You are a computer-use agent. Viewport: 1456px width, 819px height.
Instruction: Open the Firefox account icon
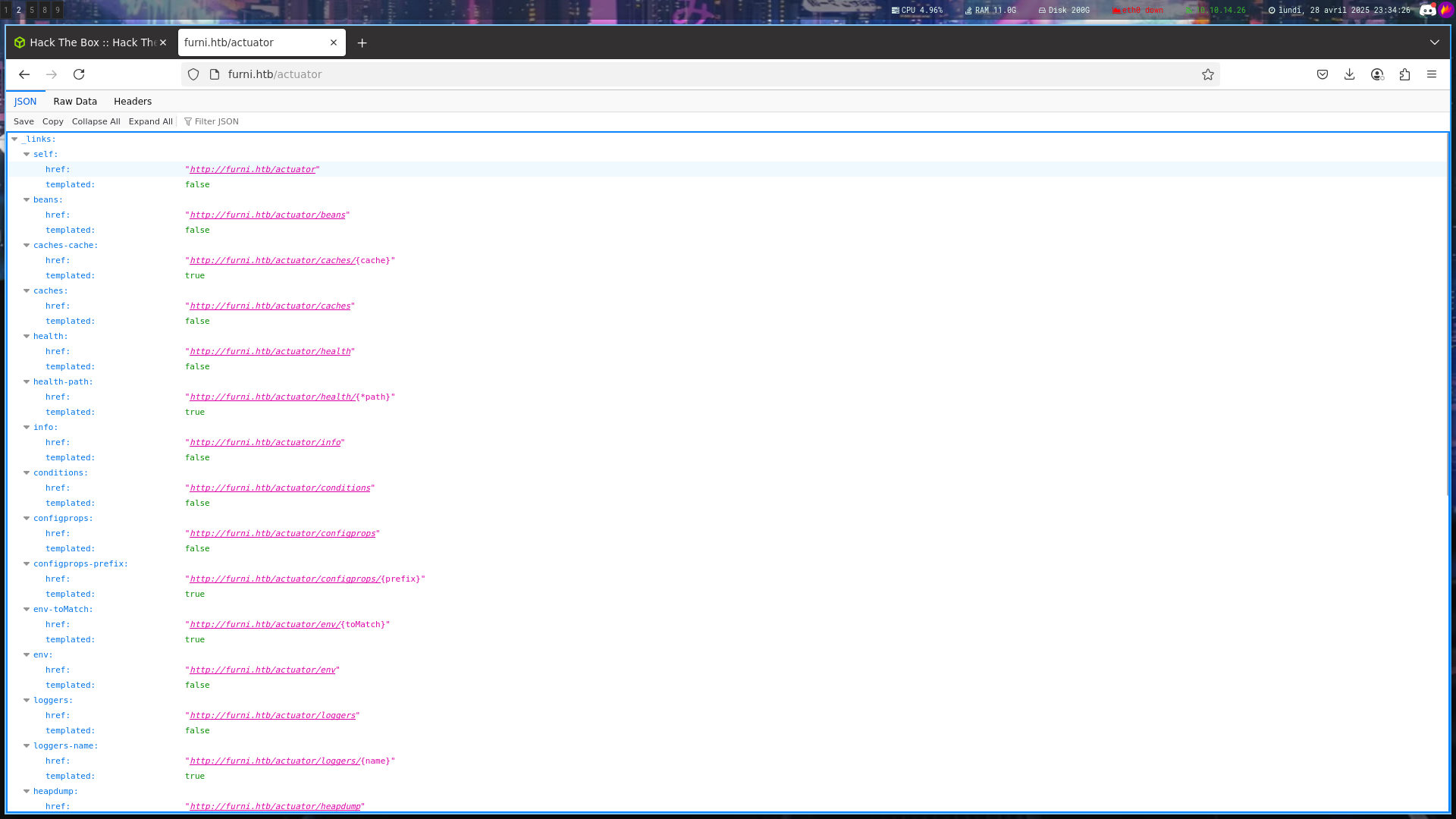tap(1377, 74)
